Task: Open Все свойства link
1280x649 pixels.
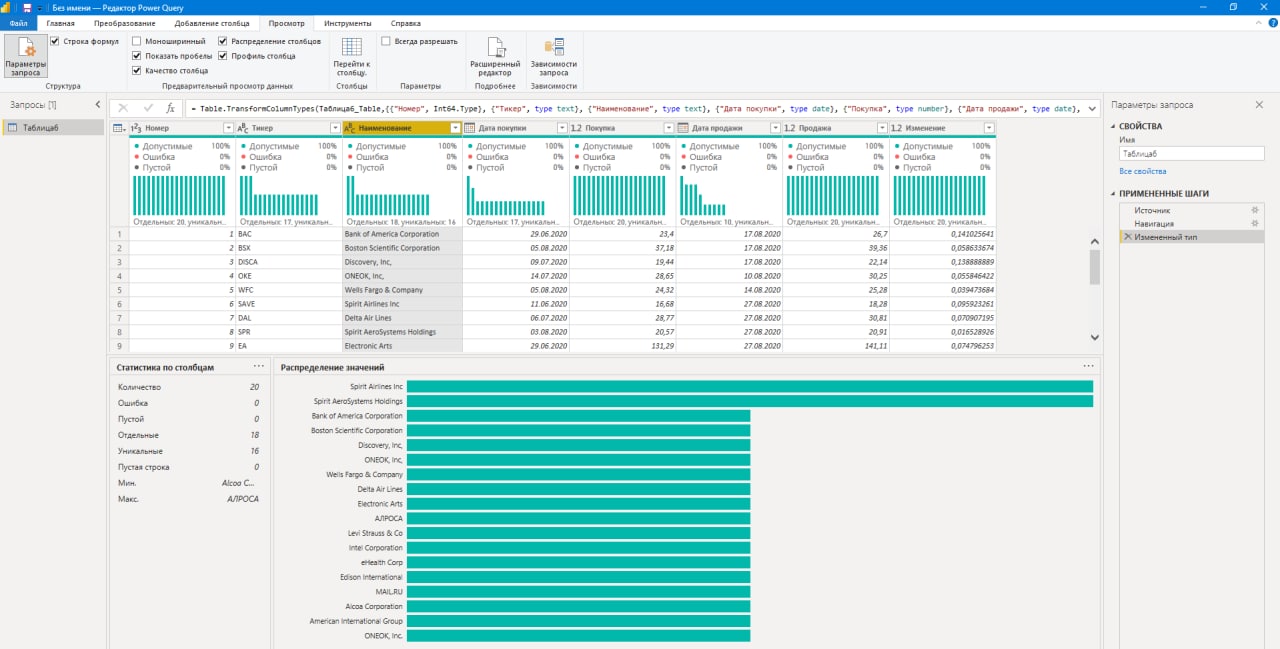Action: (1142, 171)
